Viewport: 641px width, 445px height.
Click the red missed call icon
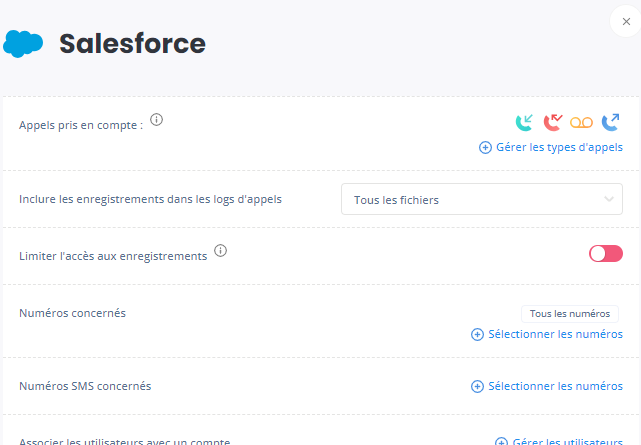[x=553, y=122]
